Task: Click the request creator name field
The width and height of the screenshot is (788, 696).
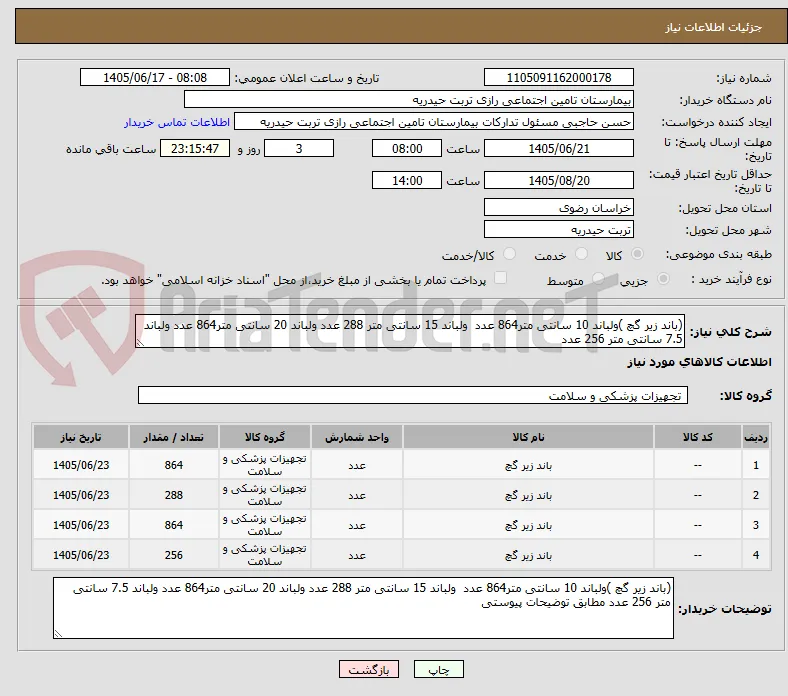Action: coord(434,122)
